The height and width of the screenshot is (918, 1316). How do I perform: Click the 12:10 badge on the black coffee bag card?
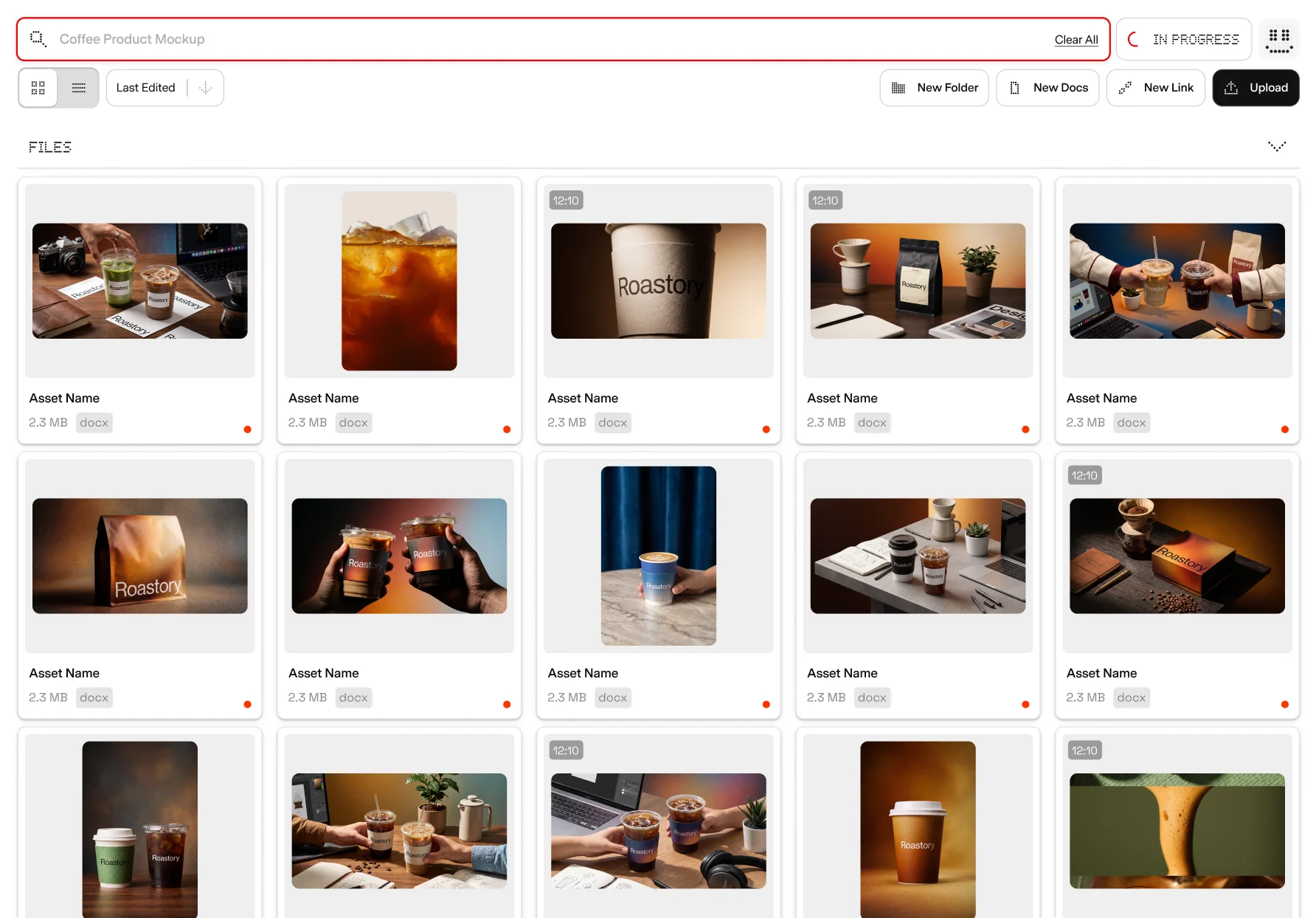[x=825, y=201]
